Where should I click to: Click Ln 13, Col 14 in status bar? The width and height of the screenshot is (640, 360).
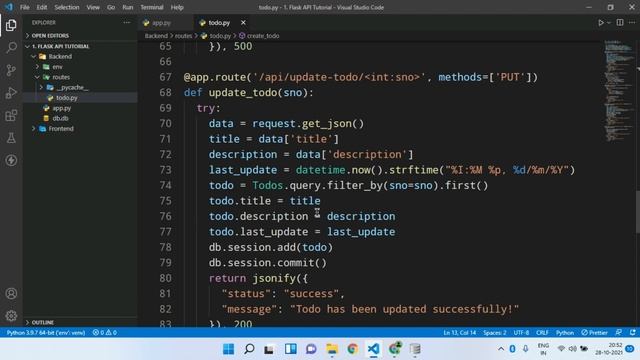460,333
